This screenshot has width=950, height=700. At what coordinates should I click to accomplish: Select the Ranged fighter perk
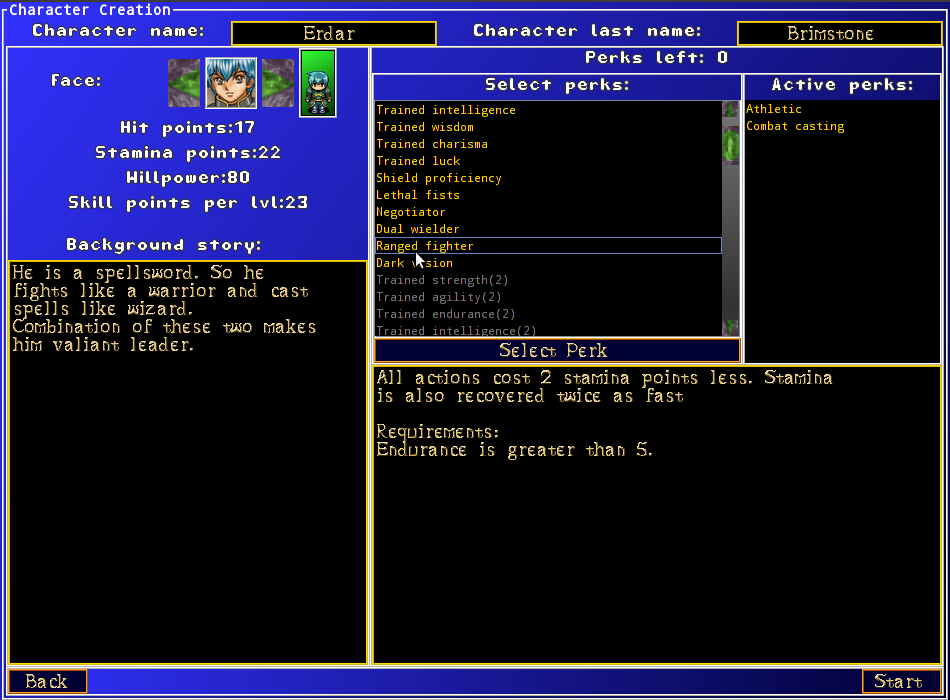tap(548, 245)
